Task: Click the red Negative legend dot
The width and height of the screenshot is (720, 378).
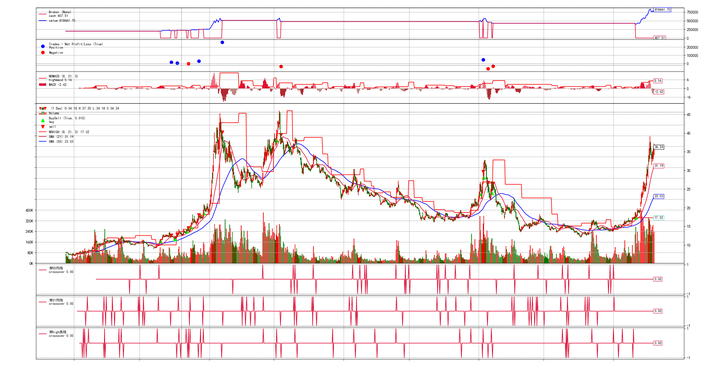Action: [43, 53]
